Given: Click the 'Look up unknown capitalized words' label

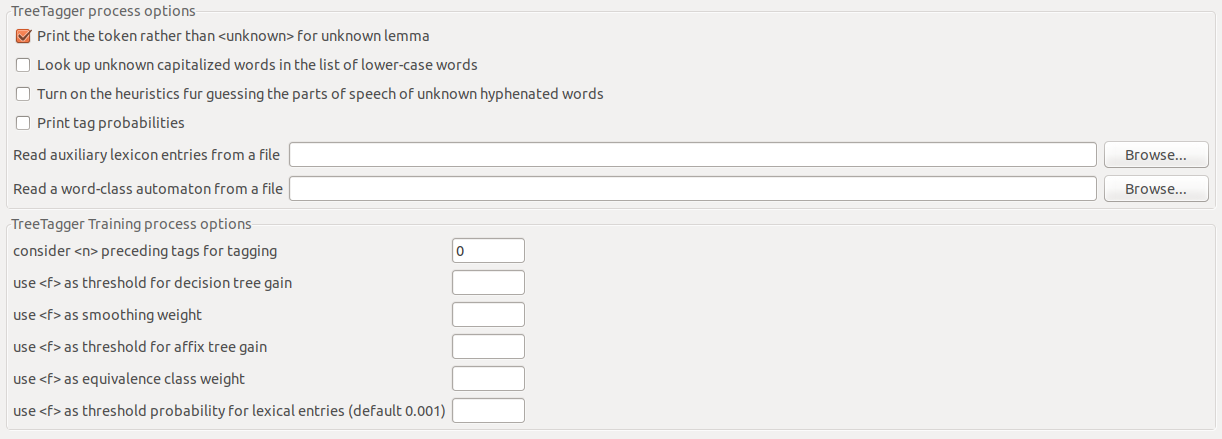Looking at the screenshot, I should (256, 65).
